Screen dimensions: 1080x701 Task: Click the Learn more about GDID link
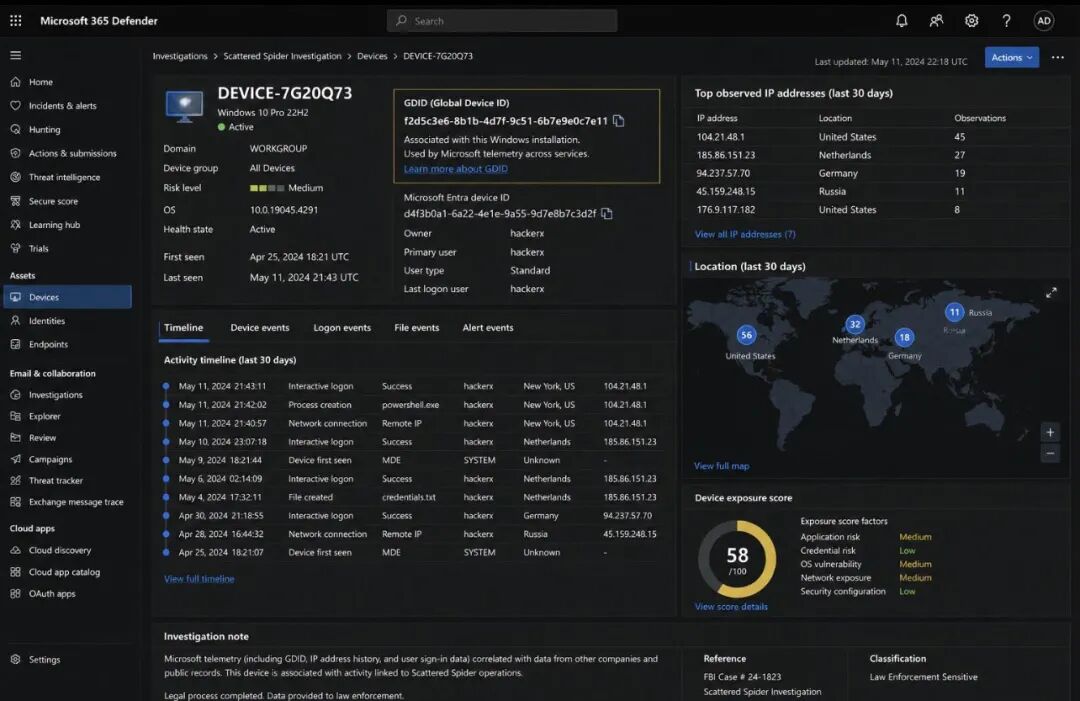click(x=455, y=169)
